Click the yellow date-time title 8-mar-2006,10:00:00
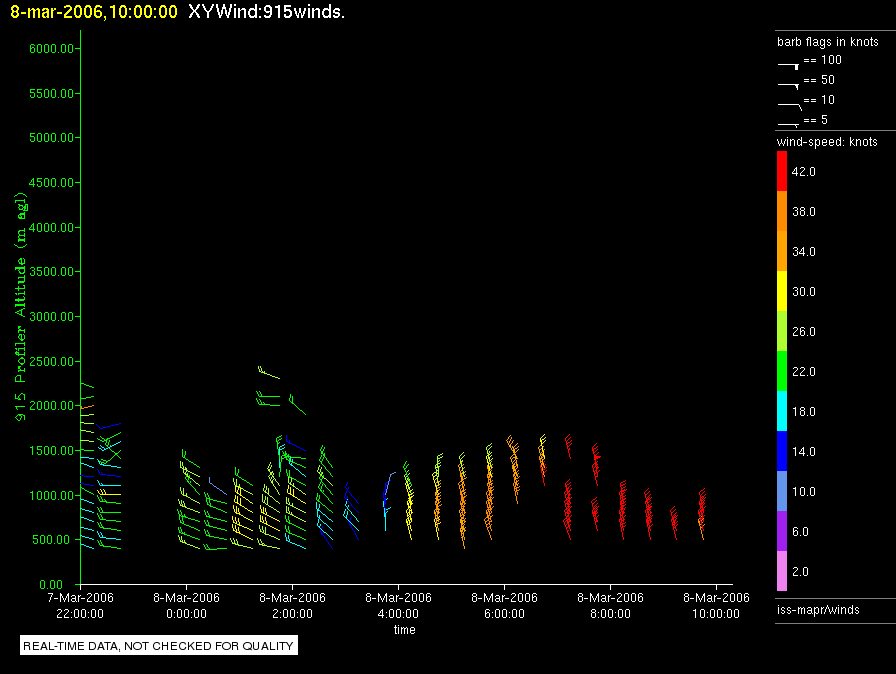896x674 pixels. (x=94, y=12)
